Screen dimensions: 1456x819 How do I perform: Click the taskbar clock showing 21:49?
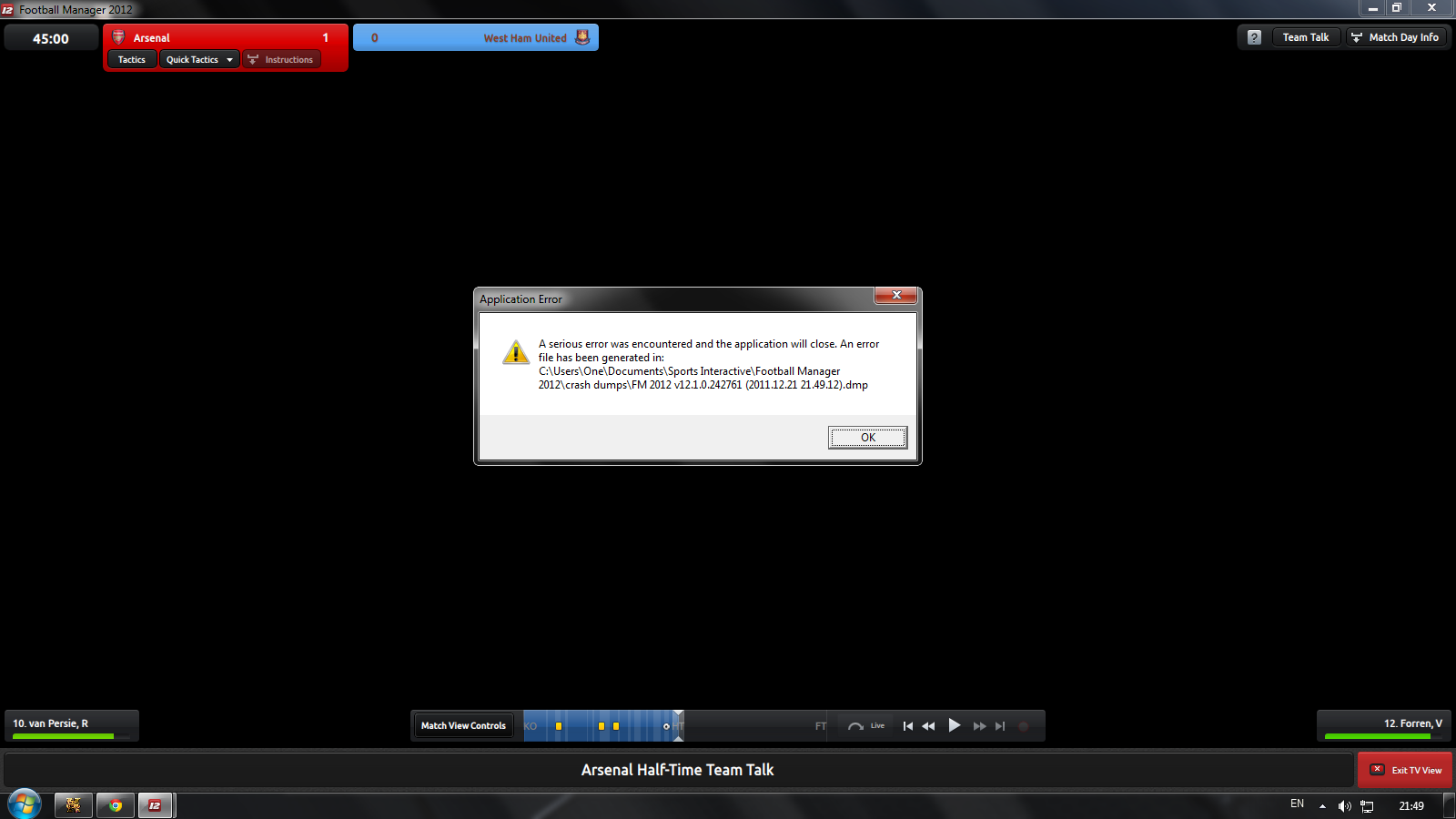tap(1411, 806)
